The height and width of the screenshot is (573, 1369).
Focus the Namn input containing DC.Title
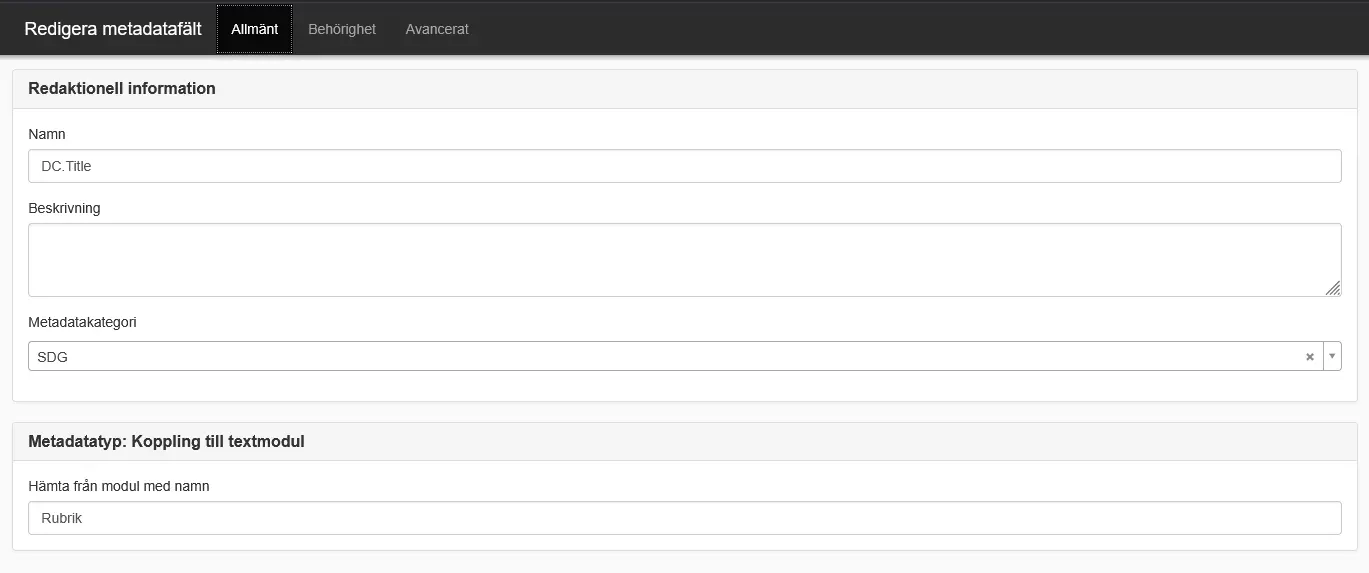point(684,166)
